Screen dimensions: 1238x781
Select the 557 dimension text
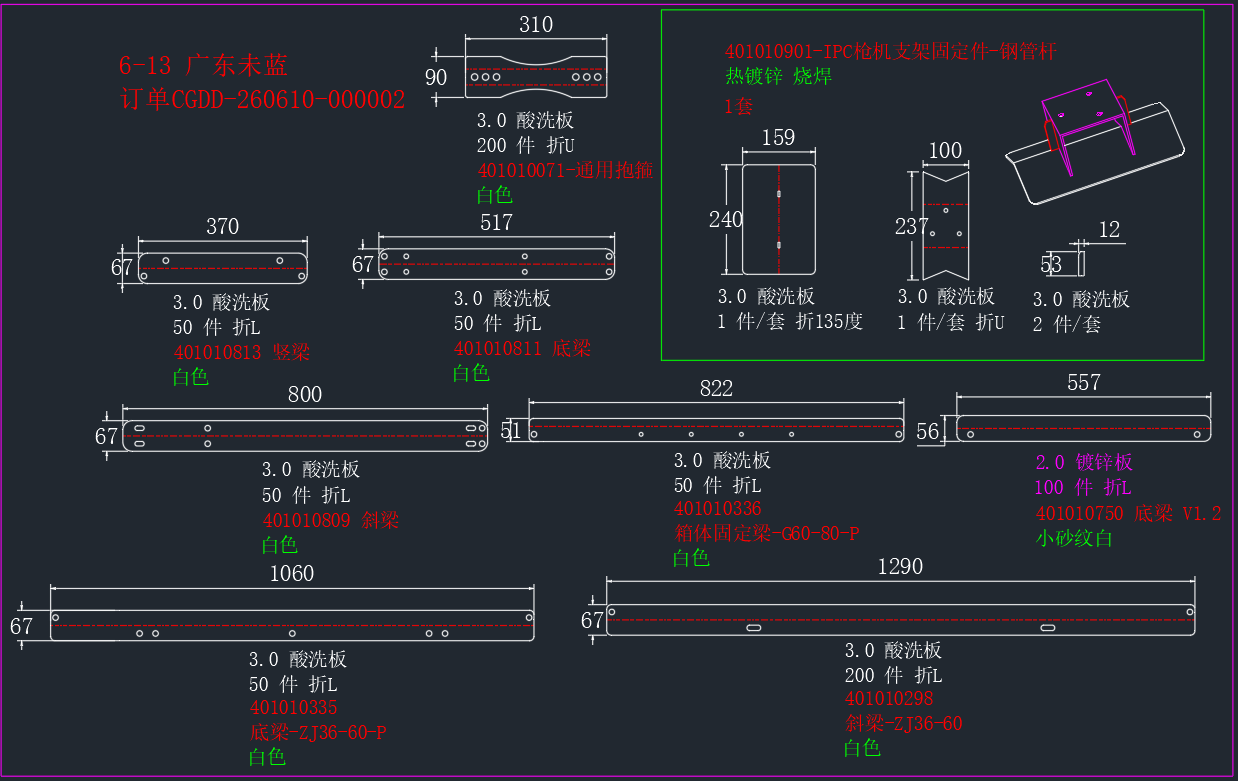[1083, 383]
